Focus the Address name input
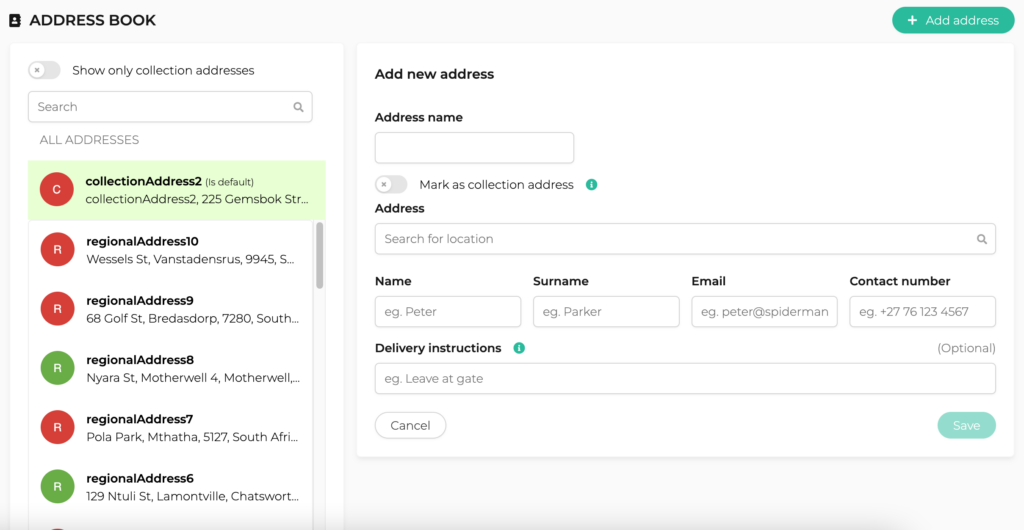This screenshot has height=530, width=1024. point(474,148)
